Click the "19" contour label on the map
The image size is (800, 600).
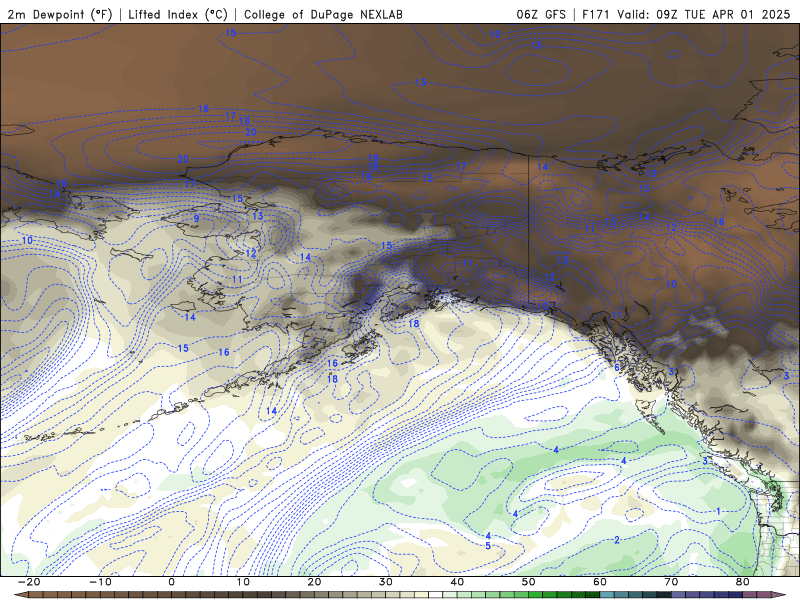click(373, 159)
